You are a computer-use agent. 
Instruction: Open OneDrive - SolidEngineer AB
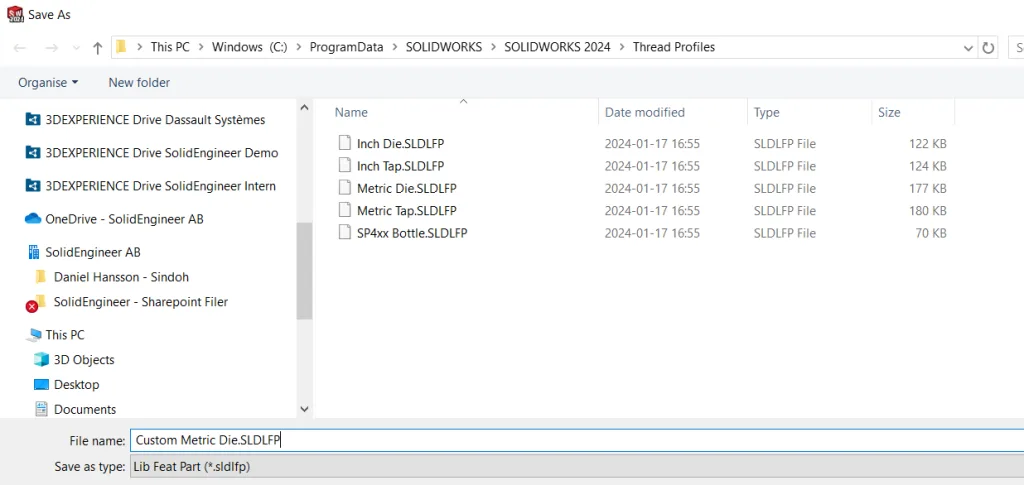click(x=124, y=219)
